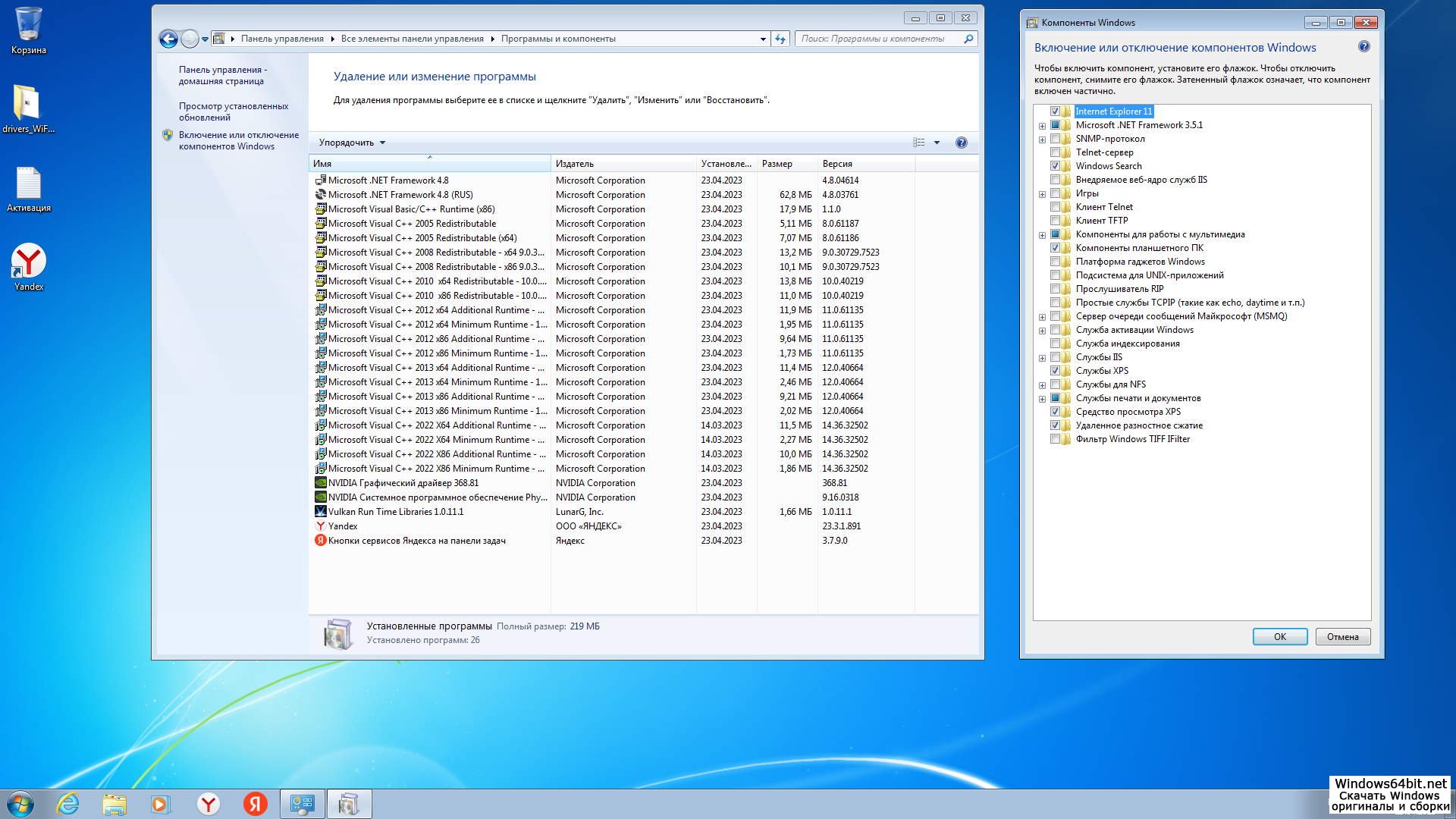Screen dimensions: 1456x819
Task: Launch Internet Explorer from the taskbar
Action: [68, 804]
